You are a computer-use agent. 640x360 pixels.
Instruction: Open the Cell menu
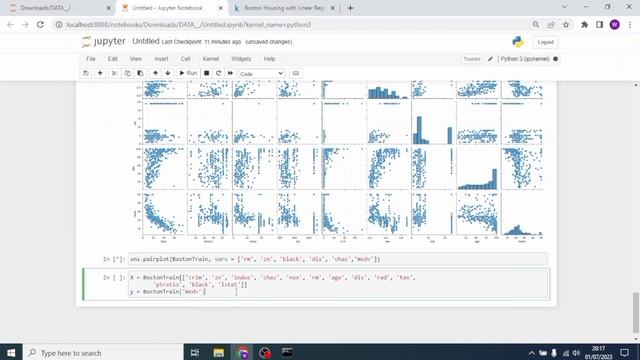[x=185, y=59]
